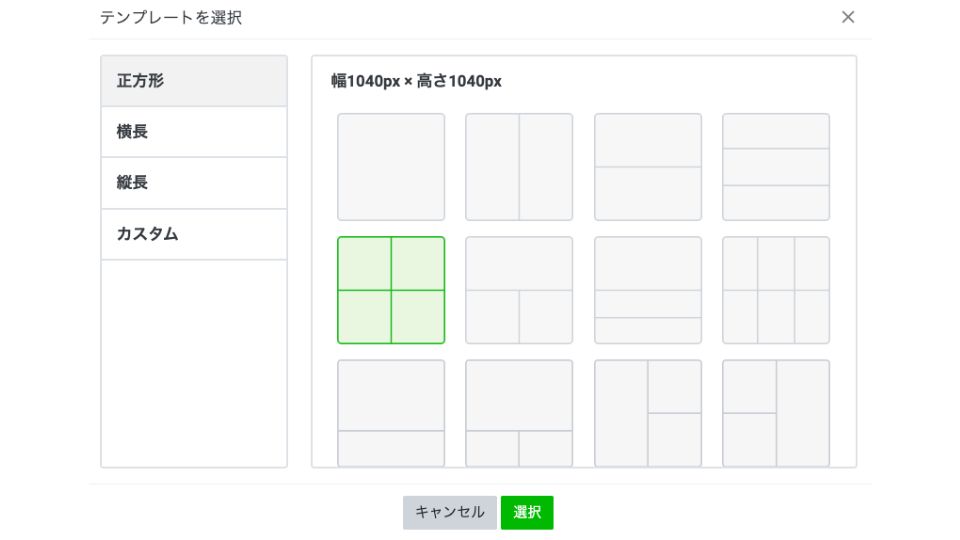Close the template dialog with X

(x=848, y=17)
